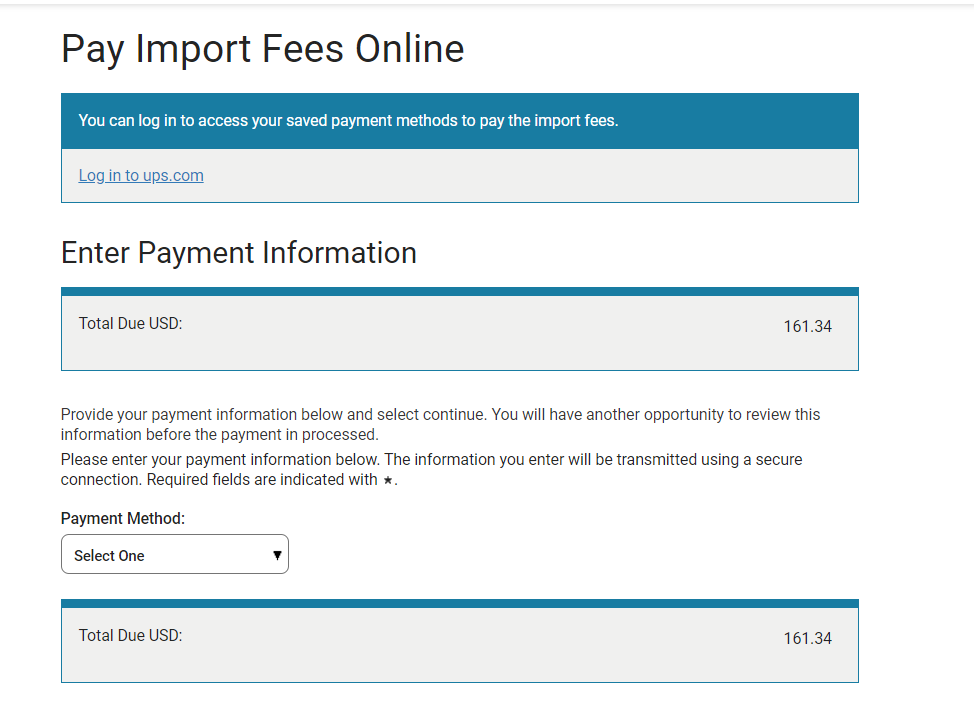Click the Enter Payment Information heading
This screenshot has width=974, height=702.
click(239, 253)
